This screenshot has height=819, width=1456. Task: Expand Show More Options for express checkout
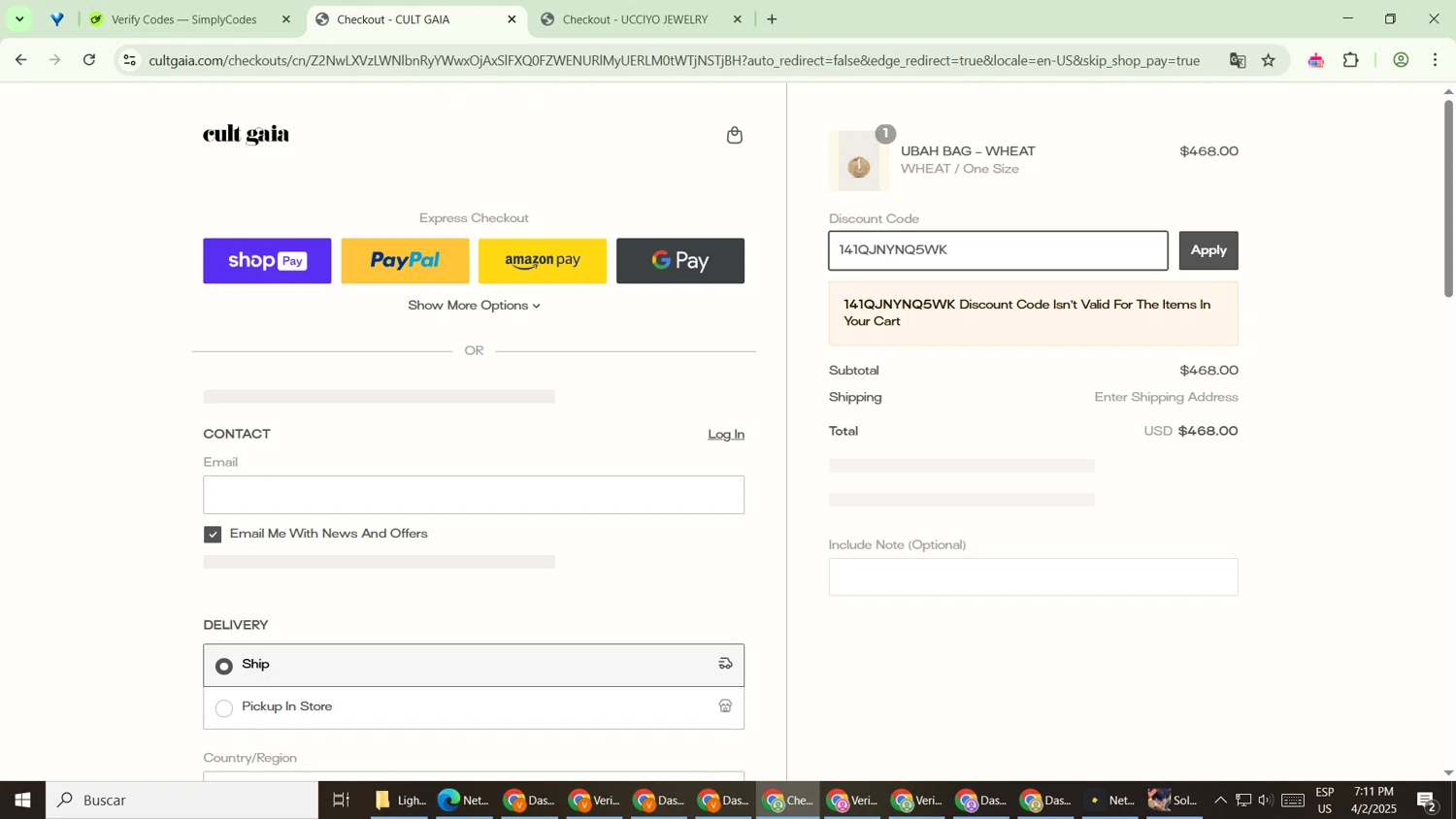pyautogui.click(x=474, y=306)
